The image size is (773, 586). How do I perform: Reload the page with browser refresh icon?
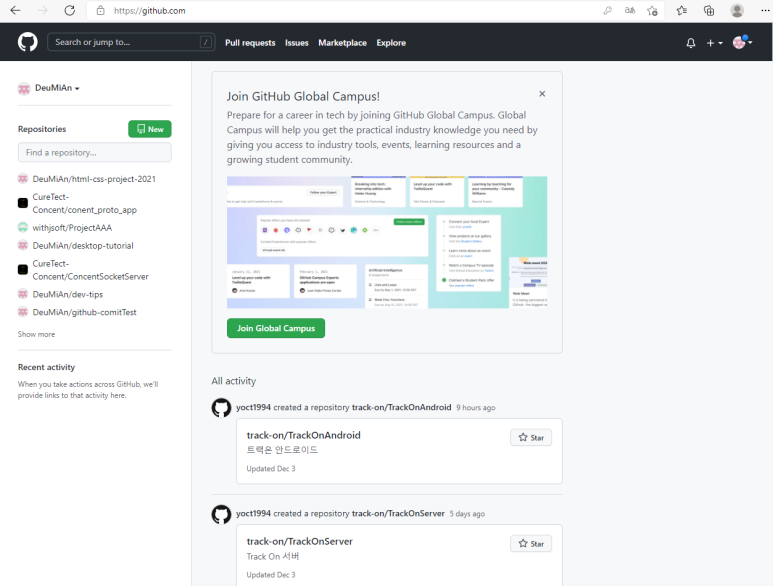[70, 10]
